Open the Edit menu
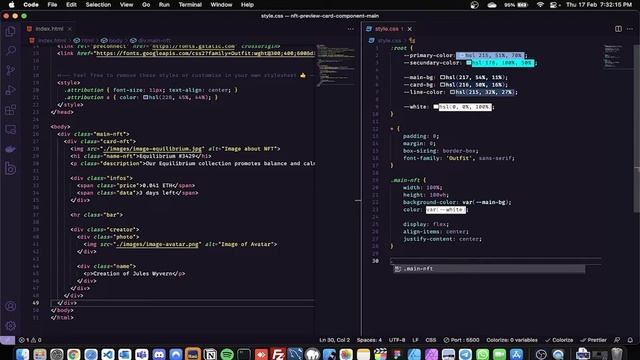This screenshot has height=360, width=640. (71, 4)
